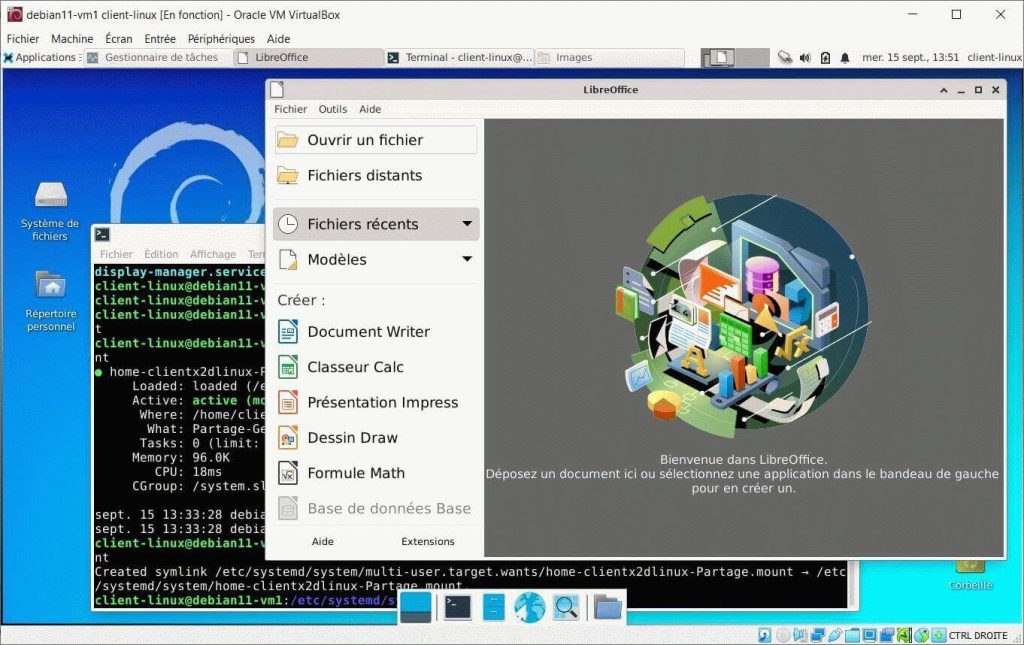Open the file manager icon in the dock
1024x645 pixels.
tap(494, 607)
